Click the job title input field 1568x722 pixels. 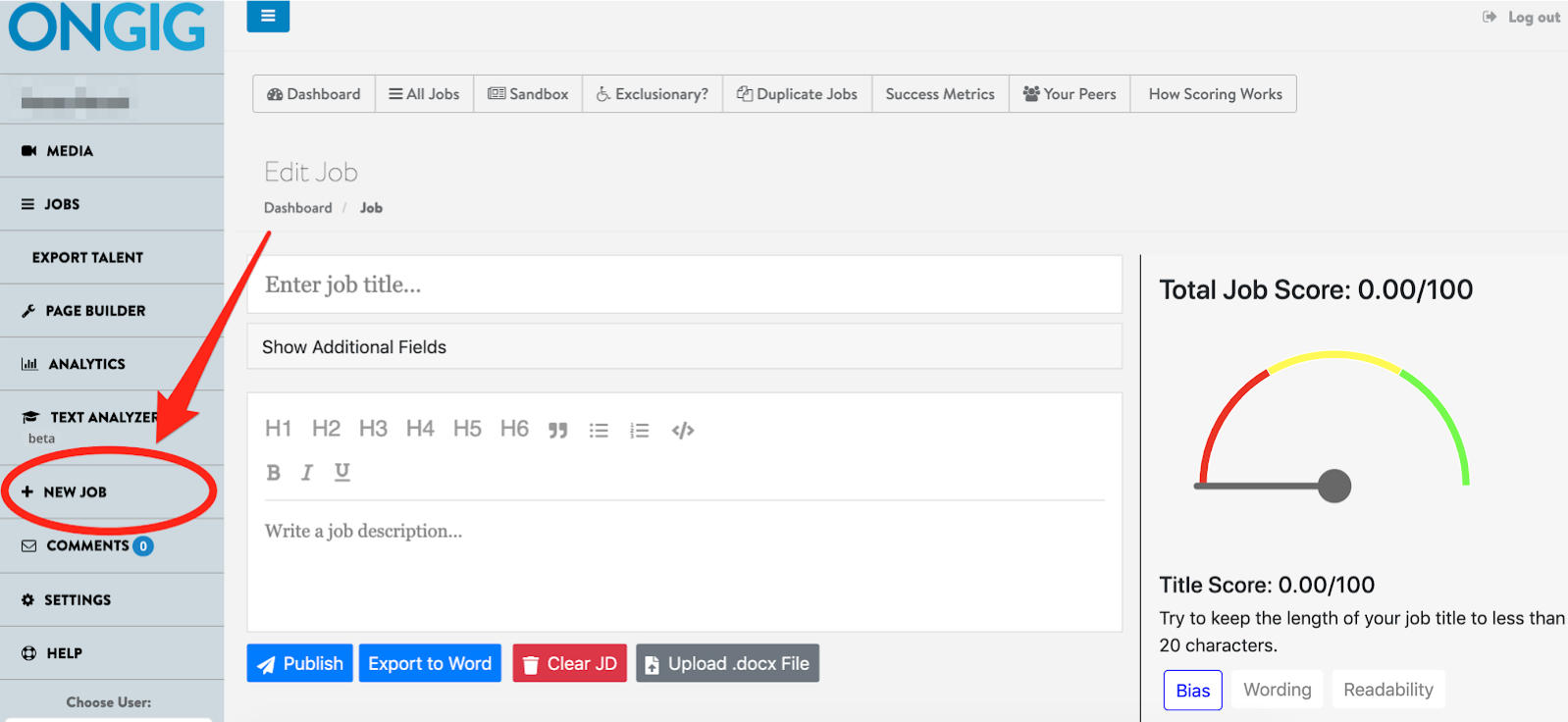(684, 284)
